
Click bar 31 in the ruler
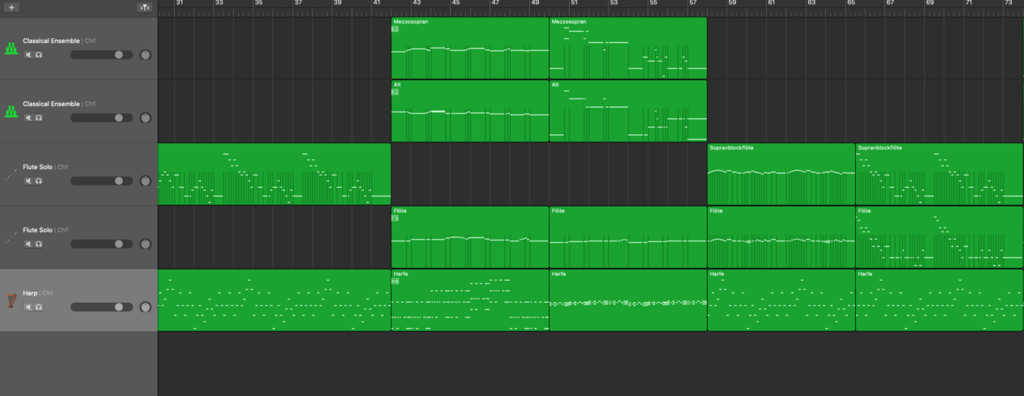(180, 3)
